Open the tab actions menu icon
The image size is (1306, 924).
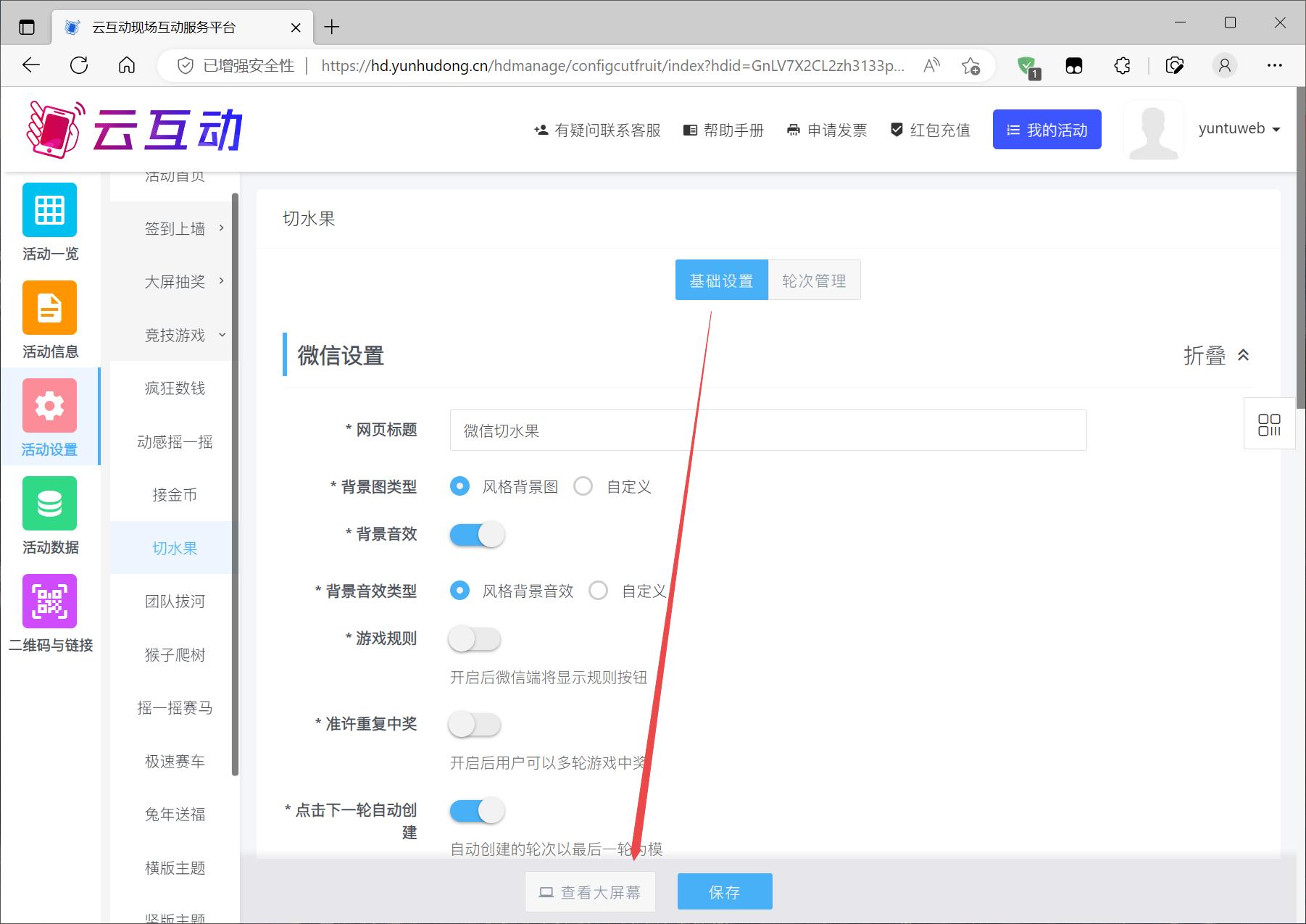pyautogui.click(x=27, y=28)
